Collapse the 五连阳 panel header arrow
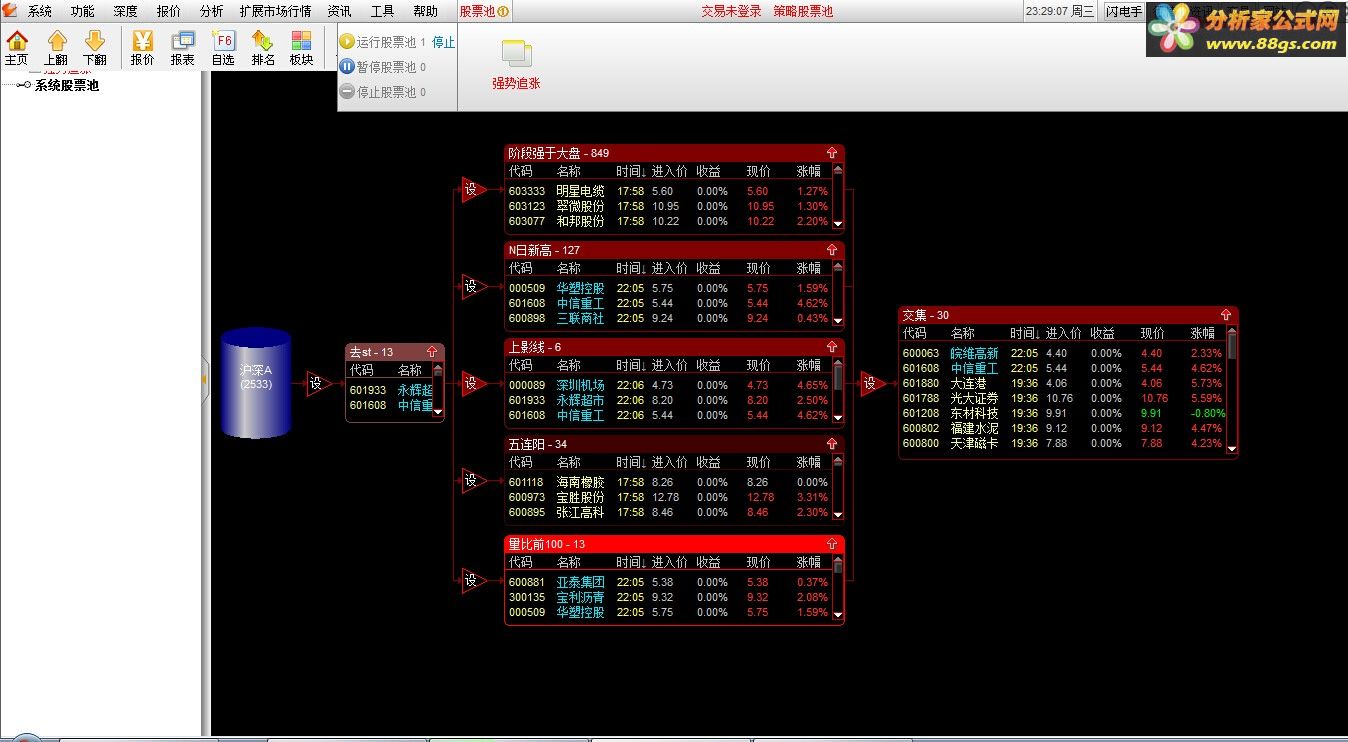Image resolution: width=1348 pixels, height=742 pixels. (832, 444)
